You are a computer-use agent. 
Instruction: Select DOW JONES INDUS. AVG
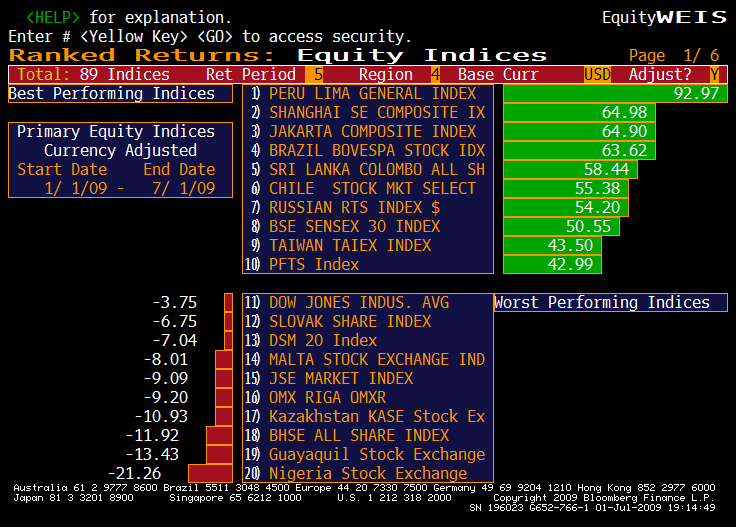pos(368,303)
